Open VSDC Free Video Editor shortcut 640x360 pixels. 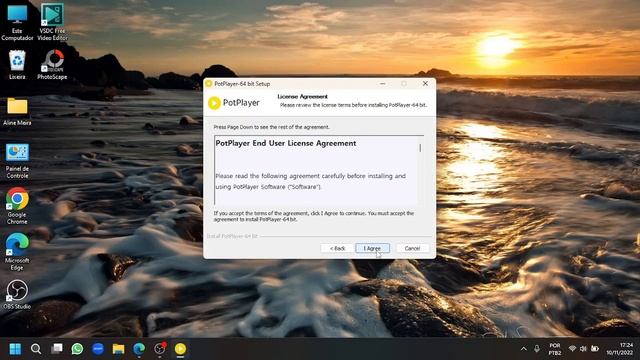(52, 22)
